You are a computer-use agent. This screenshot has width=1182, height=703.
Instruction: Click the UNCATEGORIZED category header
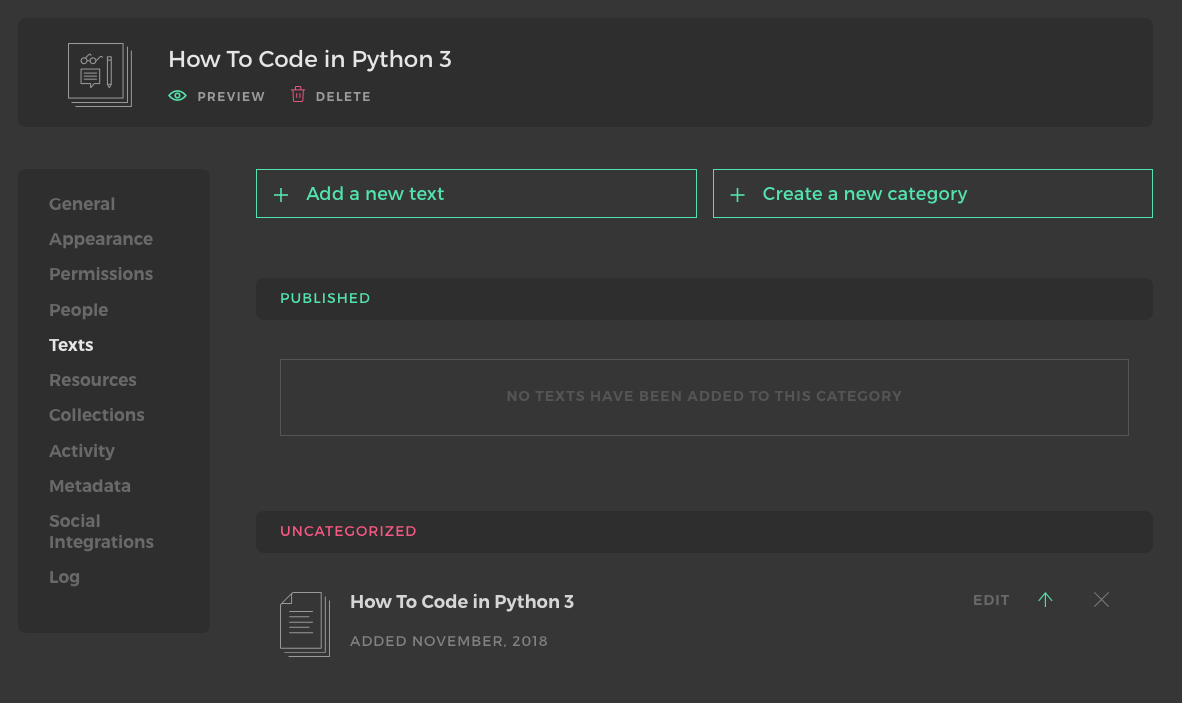coord(704,532)
